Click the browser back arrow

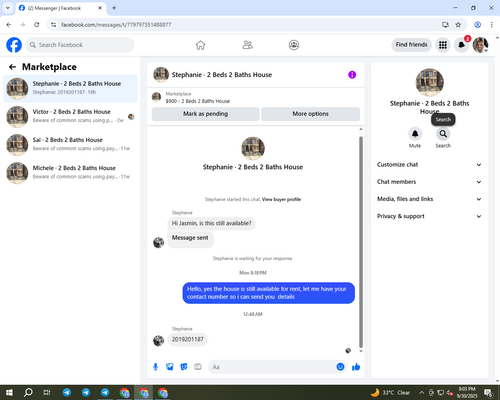pos(9,25)
